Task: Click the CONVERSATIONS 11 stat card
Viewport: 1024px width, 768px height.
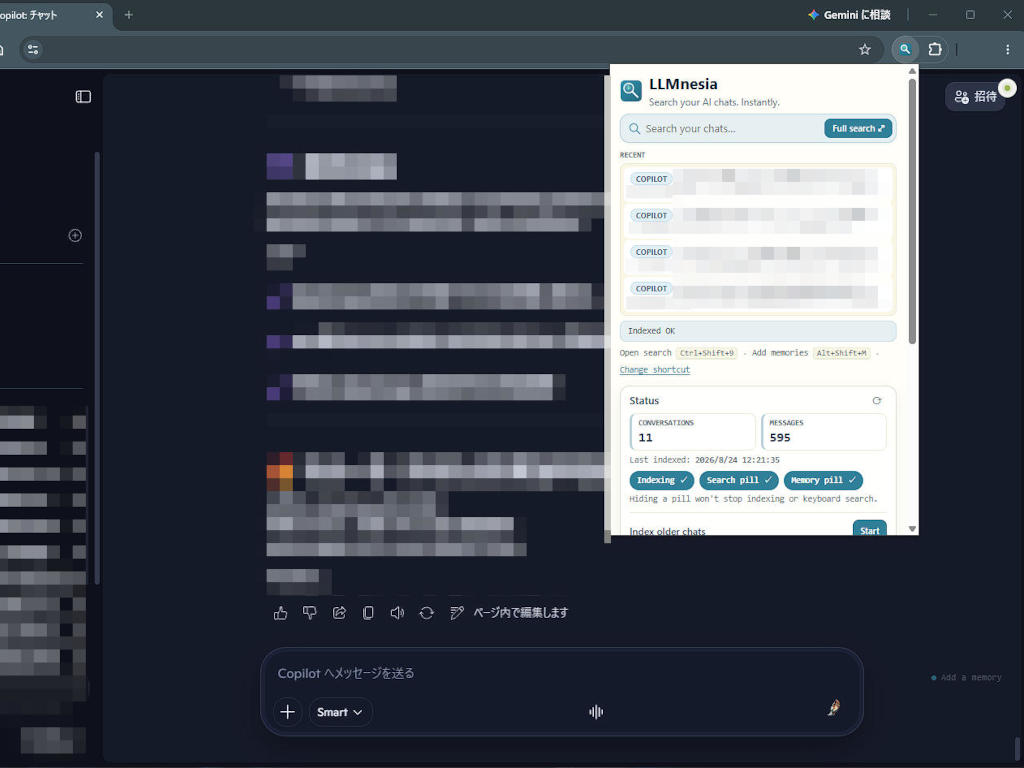Action: click(692, 432)
